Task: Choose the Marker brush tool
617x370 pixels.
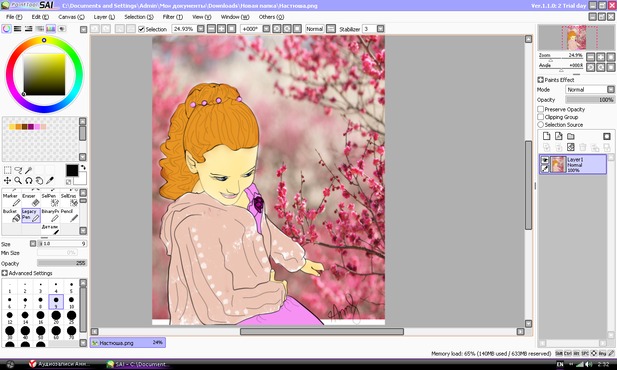Action: coord(12,200)
